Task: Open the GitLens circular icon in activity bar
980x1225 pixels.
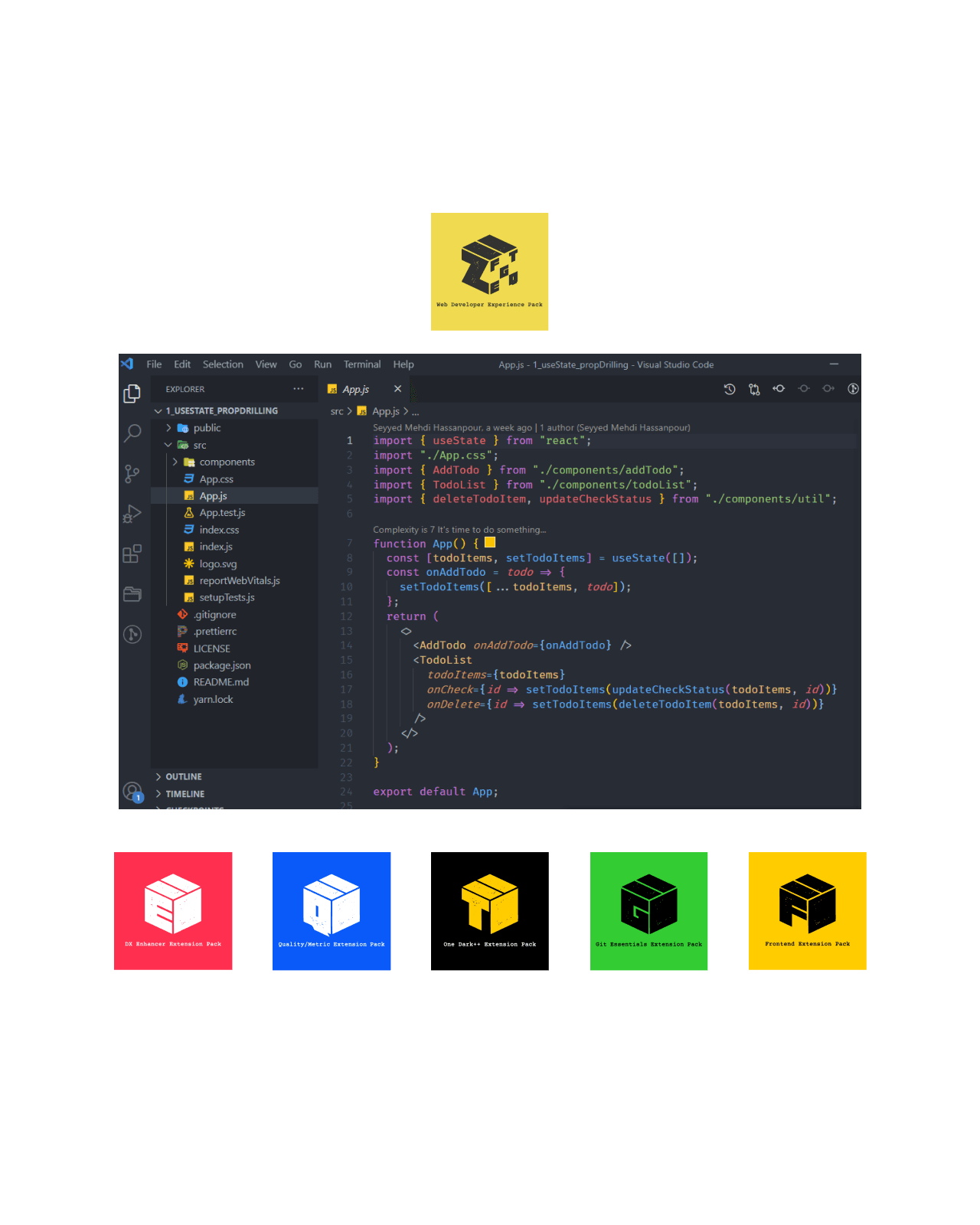Action: (132, 634)
